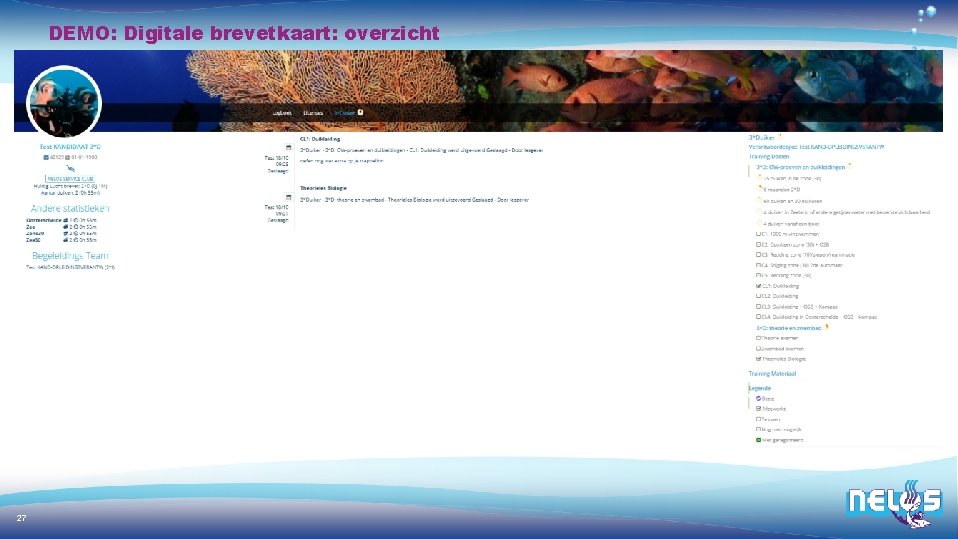Toggle the Theorie examen checkbox
The width and height of the screenshot is (958, 539).
pyautogui.click(x=759, y=338)
